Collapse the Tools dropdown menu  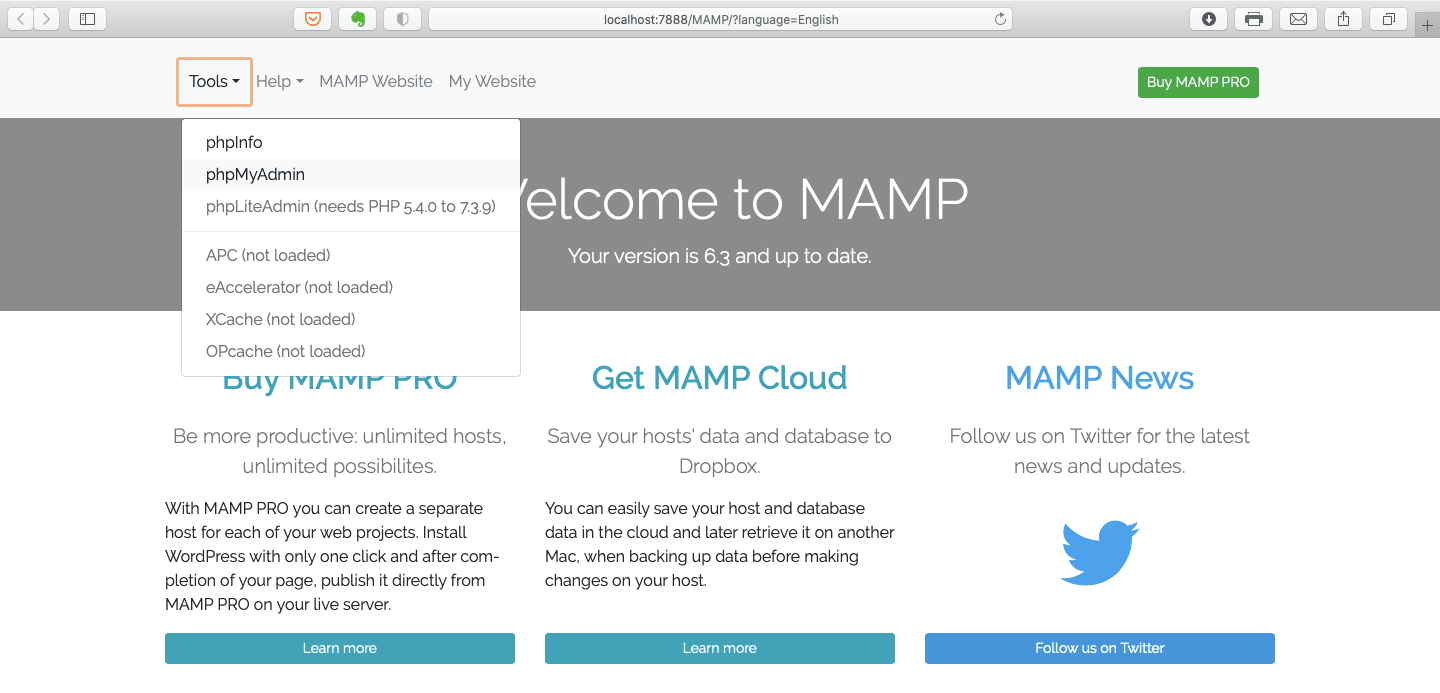(214, 82)
